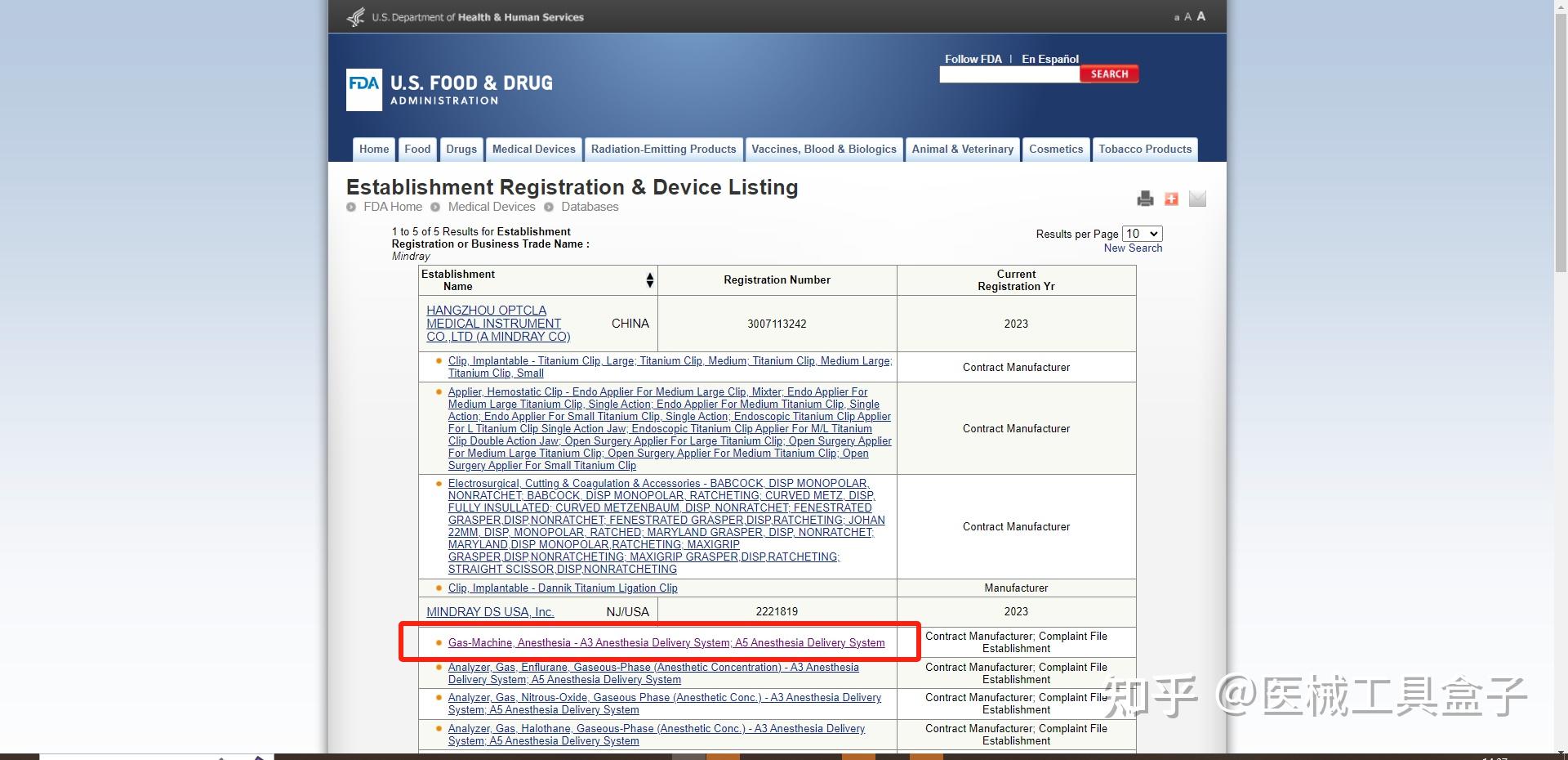Click the FDA search input field
Image resolution: width=1568 pixels, height=760 pixels.
pos(1009,74)
